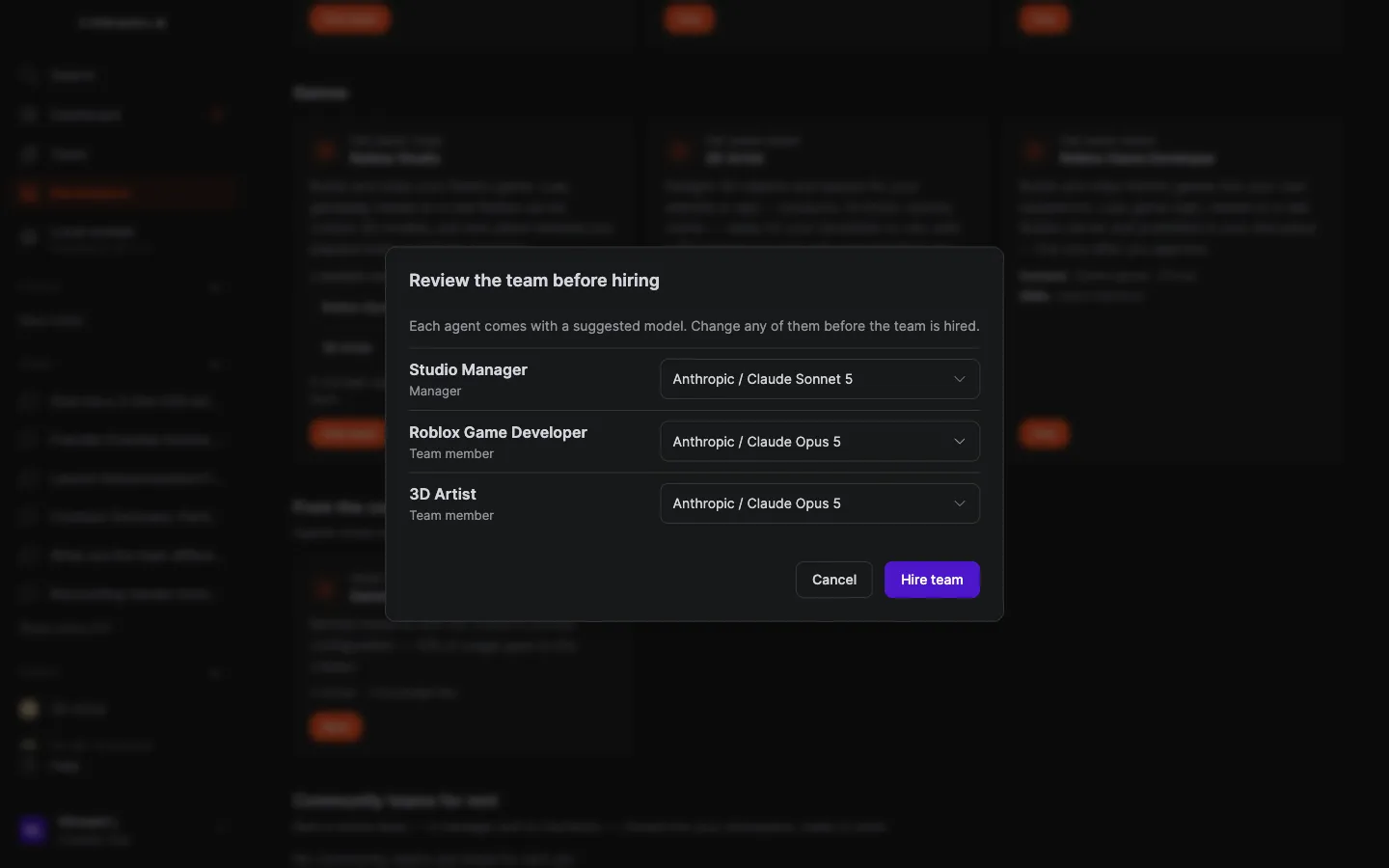Click the "Manager" role label under Studio Manager
This screenshot has height=868, width=1389.
point(435,391)
